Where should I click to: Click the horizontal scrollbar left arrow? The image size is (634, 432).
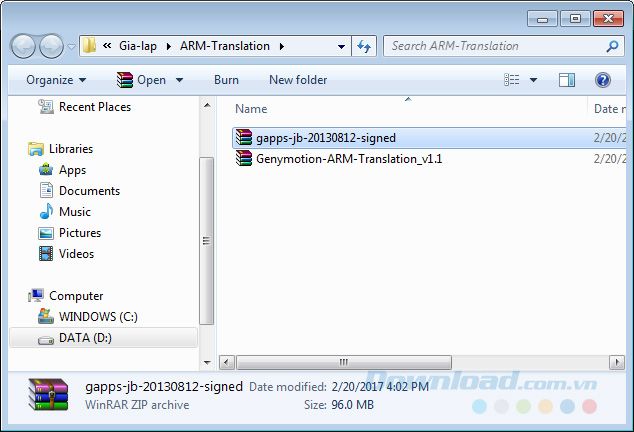tap(226, 362)
